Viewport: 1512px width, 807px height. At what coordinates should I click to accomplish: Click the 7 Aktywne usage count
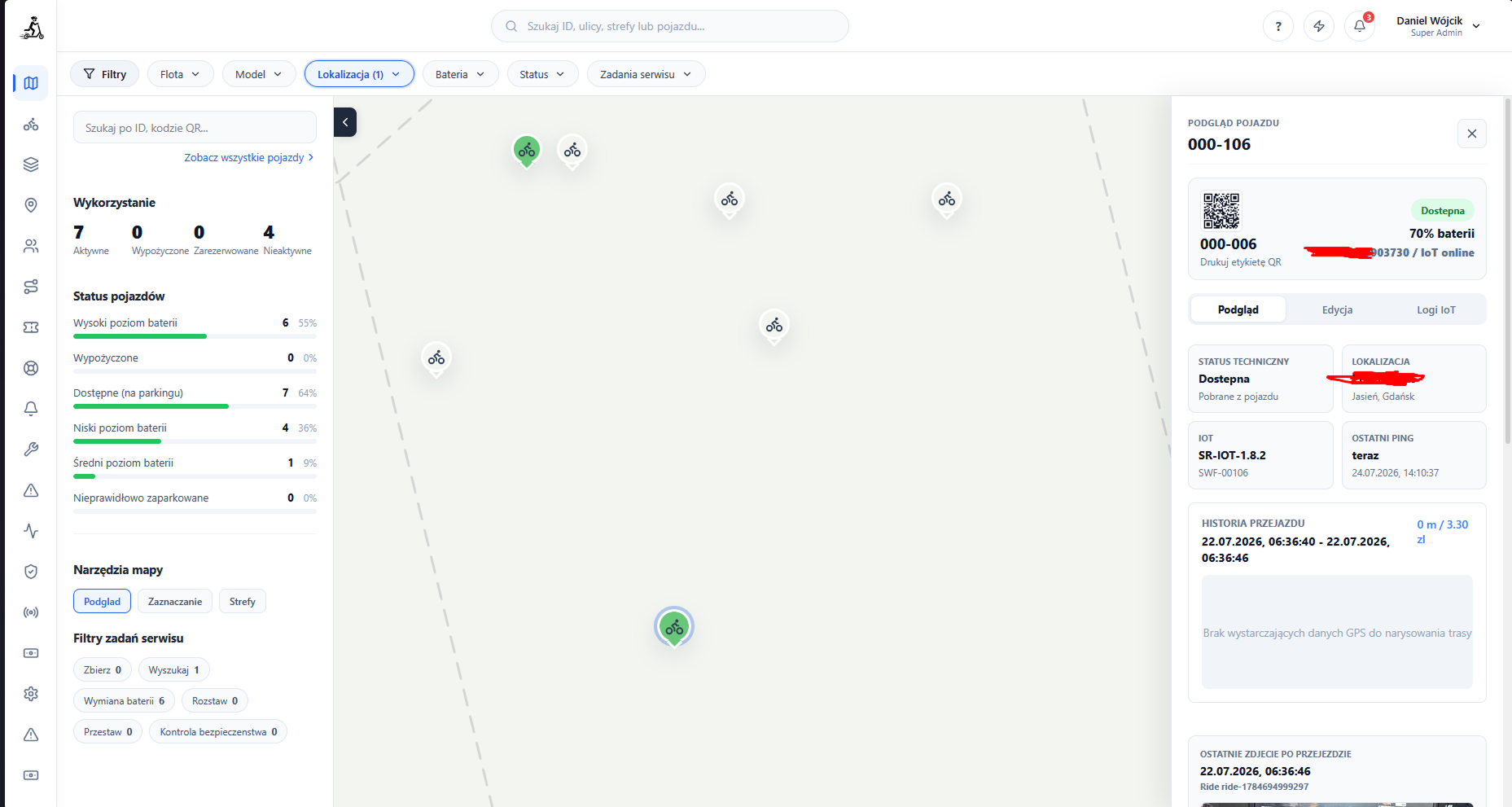click(x=90, y=239)
